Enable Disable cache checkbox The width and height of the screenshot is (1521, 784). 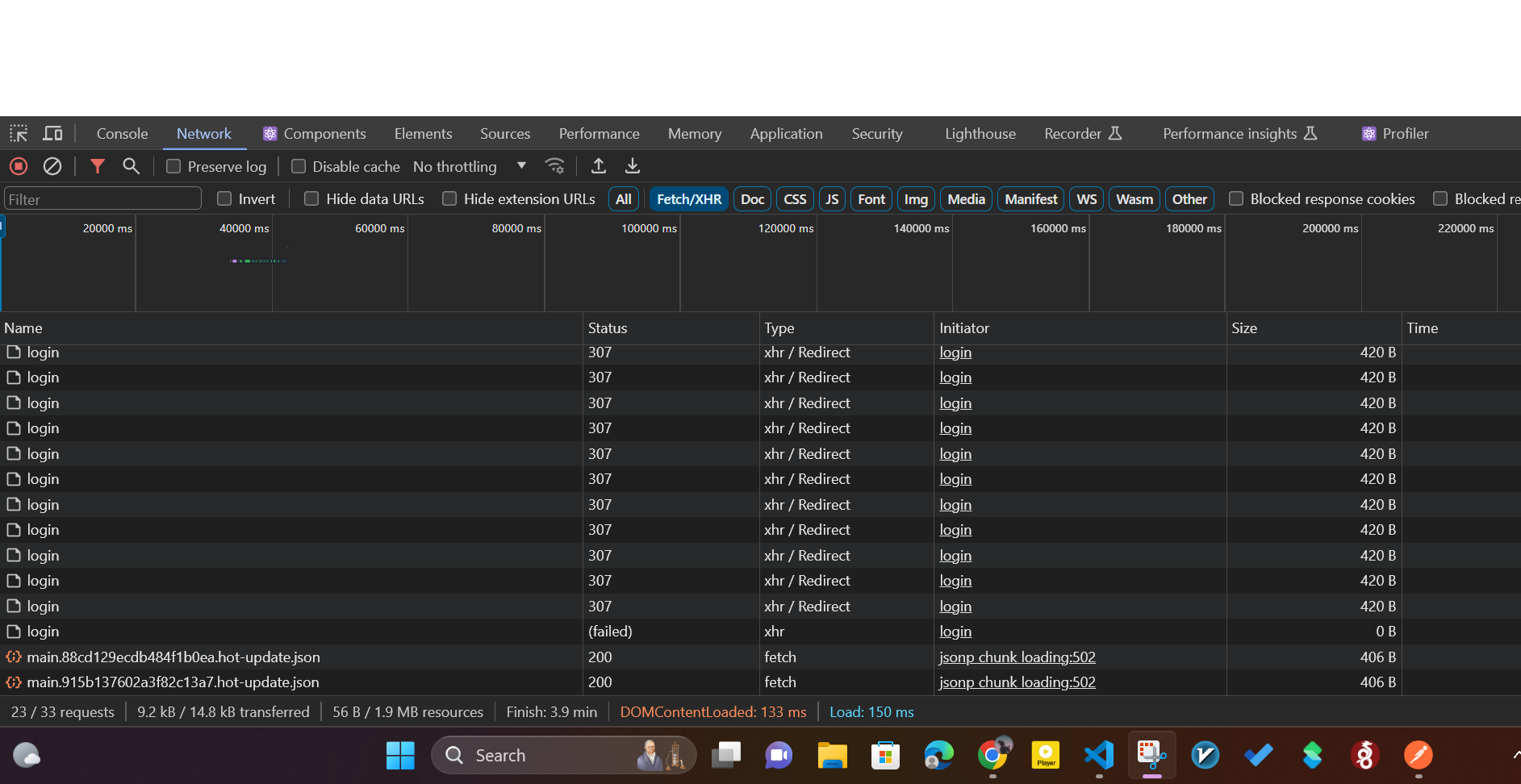click(299, 166)
